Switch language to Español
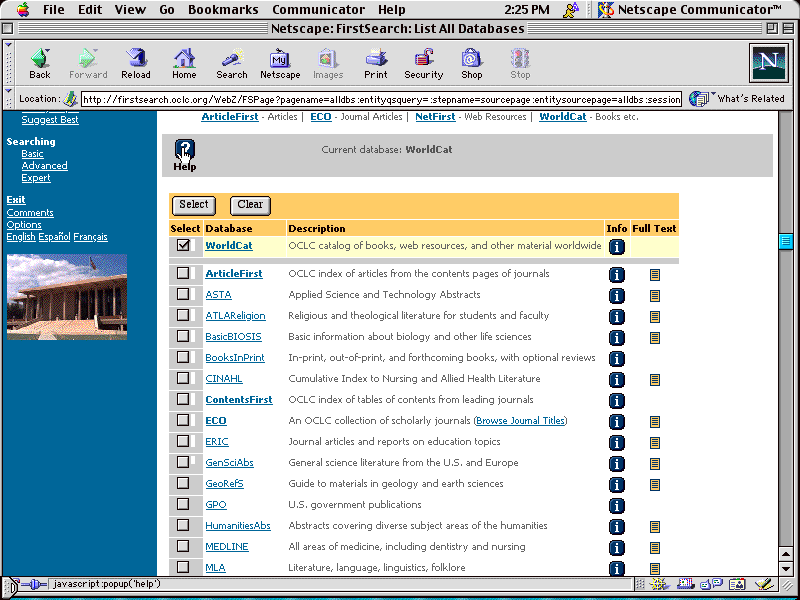Image resolution: width=800 pixels, height=600 pixels. click(x=54, y=237)
